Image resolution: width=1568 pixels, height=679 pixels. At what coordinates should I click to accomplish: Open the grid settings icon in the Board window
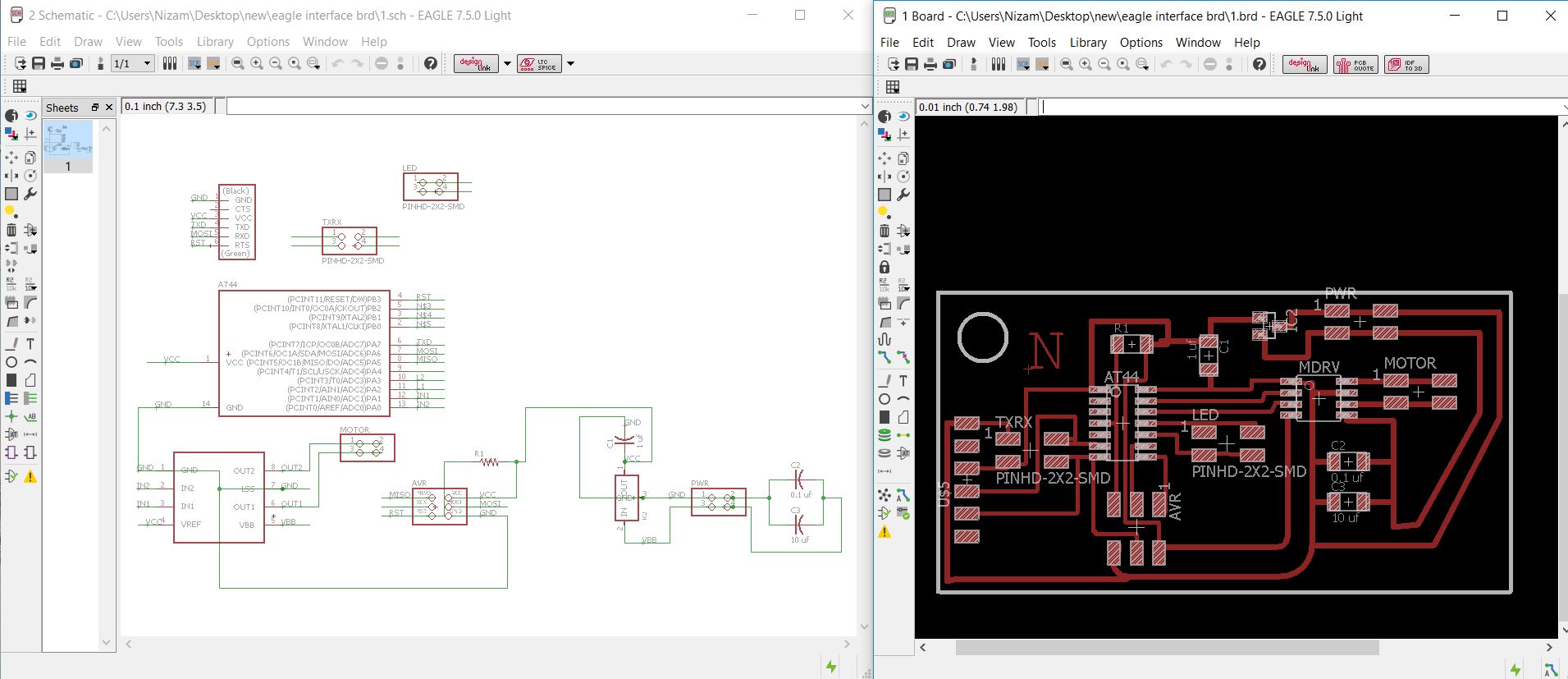[893, 87]
